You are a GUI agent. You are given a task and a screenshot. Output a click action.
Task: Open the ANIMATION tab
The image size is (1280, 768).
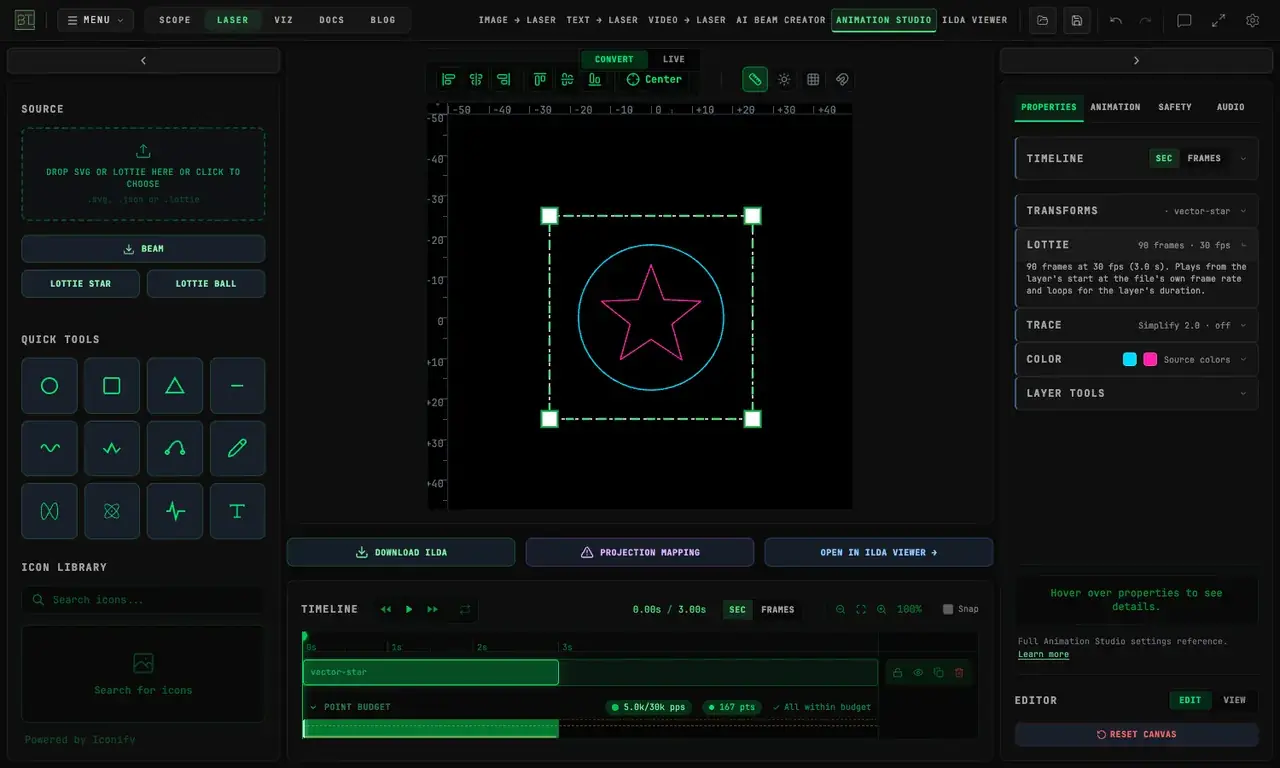(x=1115, y=107)
